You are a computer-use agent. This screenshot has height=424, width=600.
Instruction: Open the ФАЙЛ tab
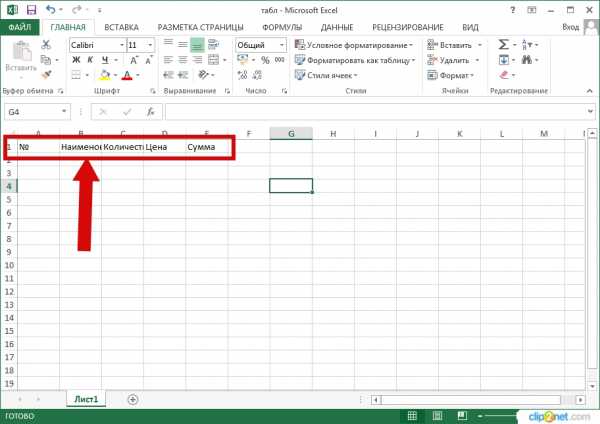pyautogui.click(x=20, y=27)
